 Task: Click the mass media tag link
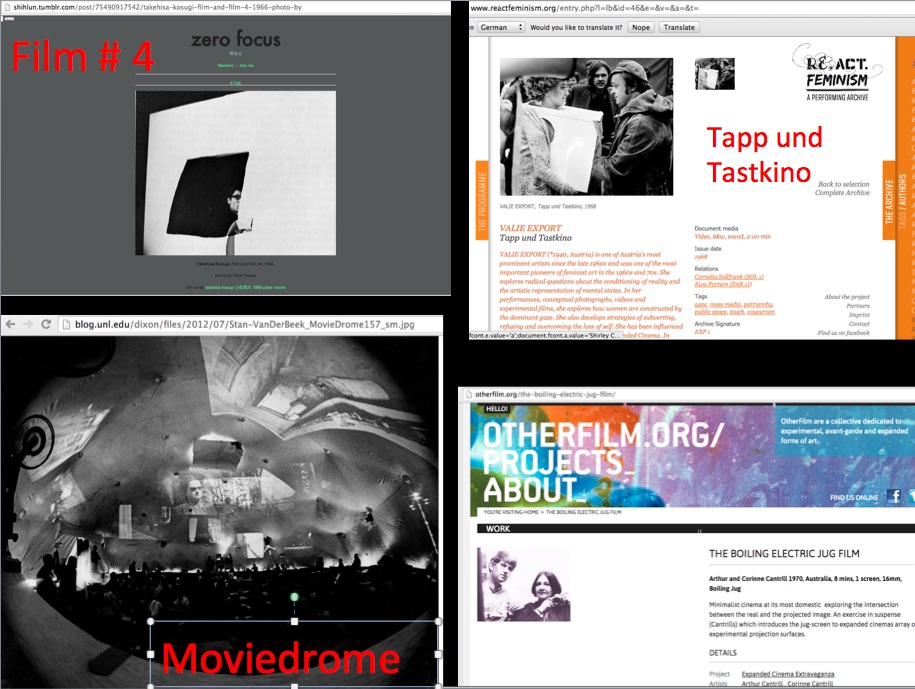point(725,304)
